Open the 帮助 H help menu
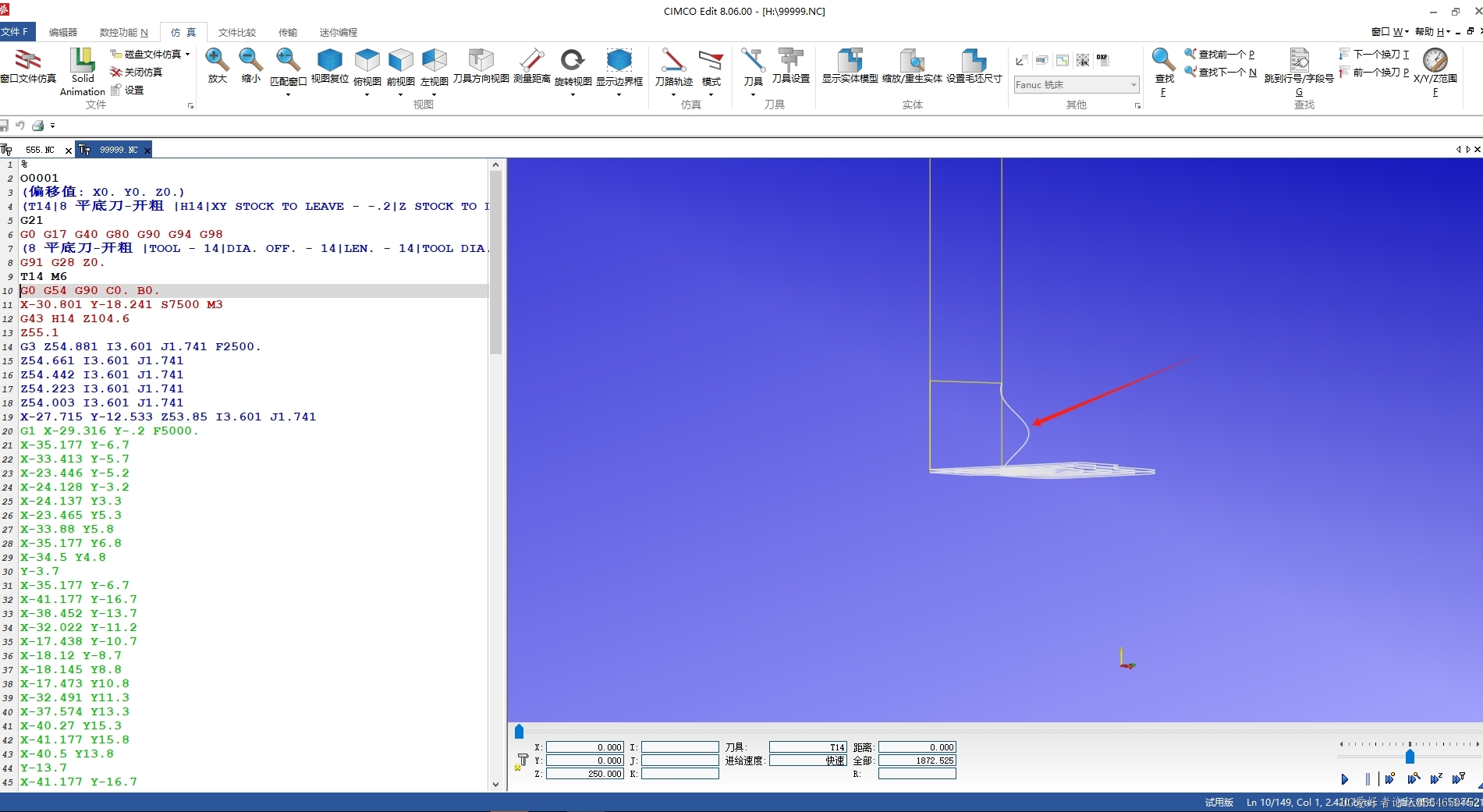Screen dimensions: 1483x812 [1433, 31]
